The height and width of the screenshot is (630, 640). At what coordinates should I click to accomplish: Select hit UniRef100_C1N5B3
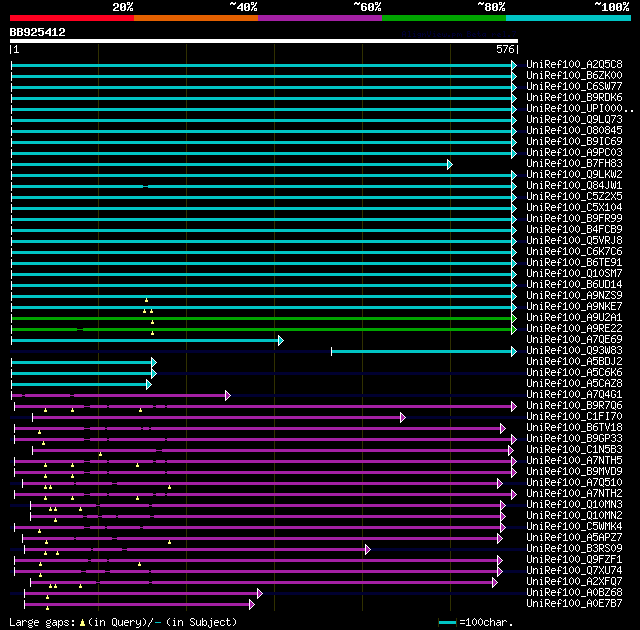click(574, 450)
